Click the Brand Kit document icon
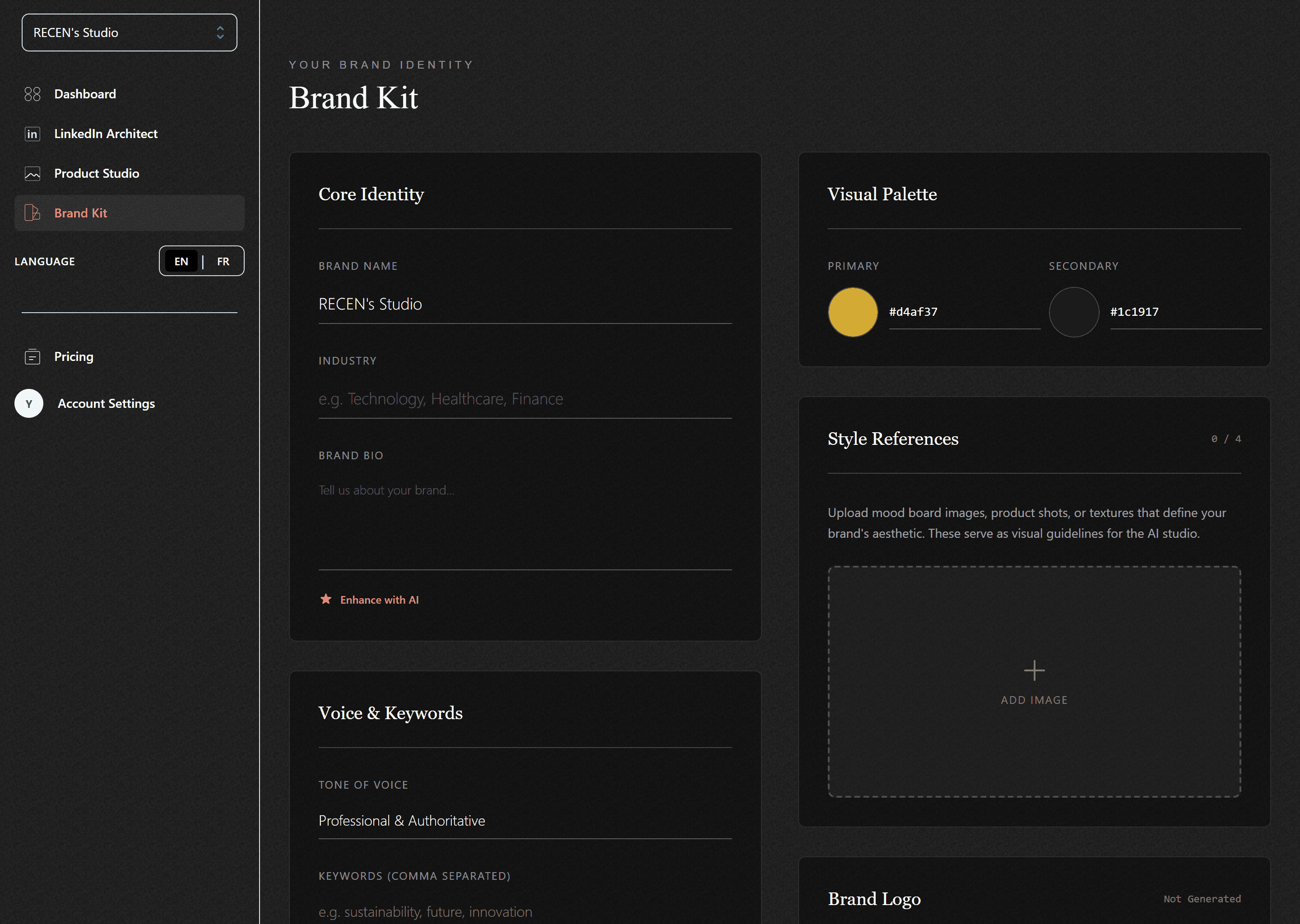Image resolution: width=1300 pixels, height=924 pixels. (32, 213)
